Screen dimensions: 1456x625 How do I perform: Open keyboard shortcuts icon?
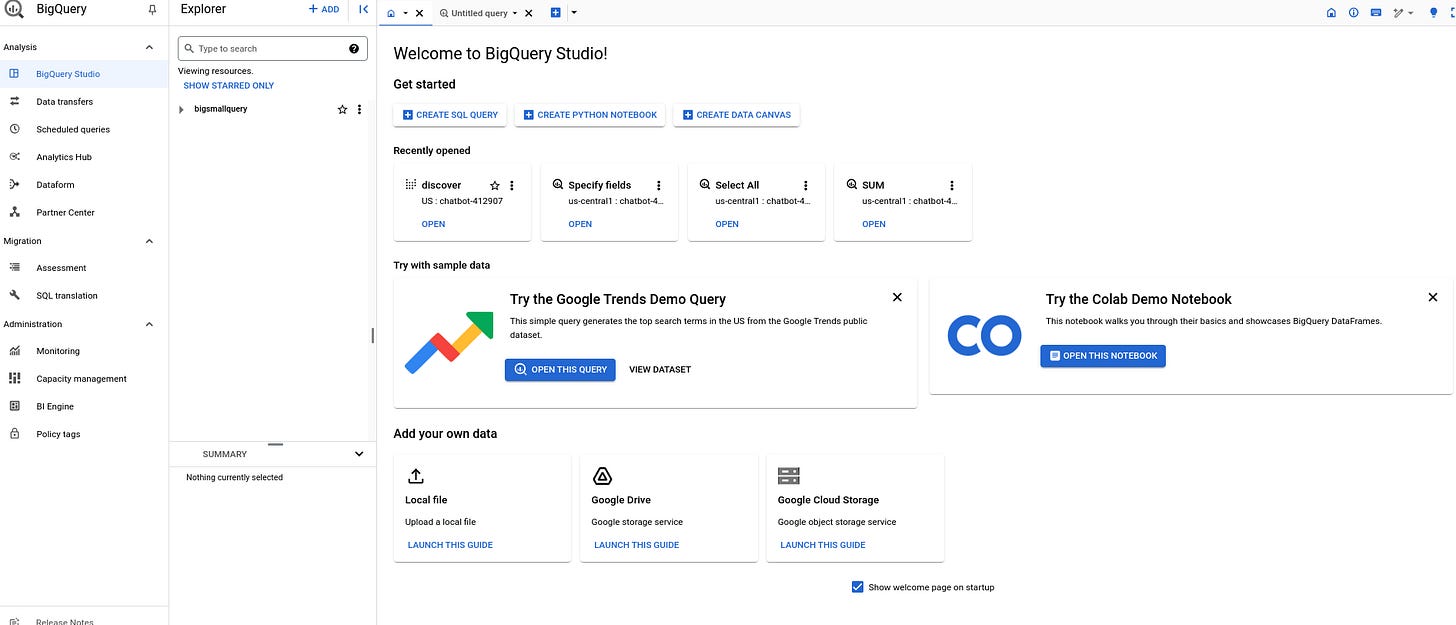tap(1376, 13)
